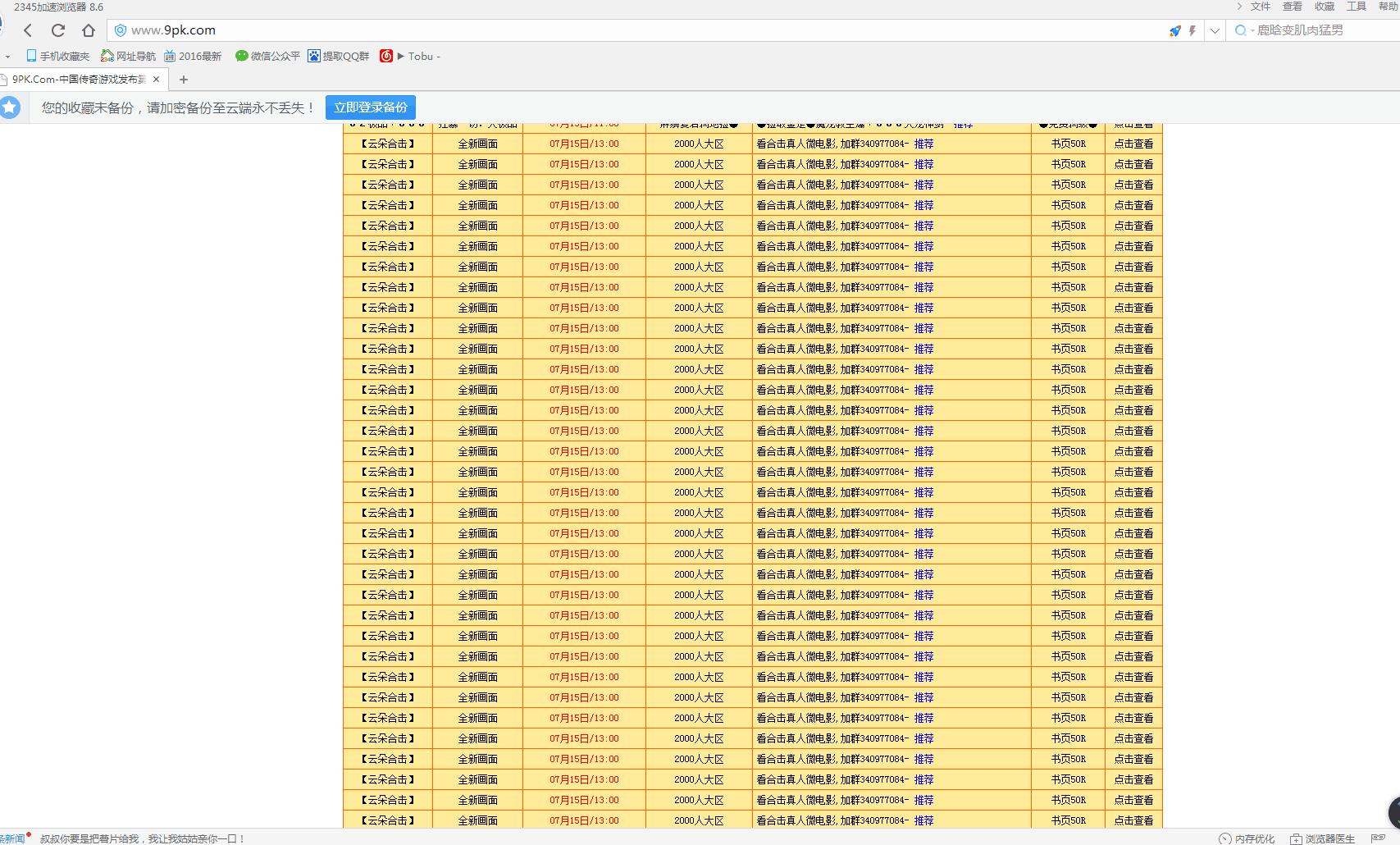
Task: Close the 9PK.Com tab
Action: click(x=156, y=80)
